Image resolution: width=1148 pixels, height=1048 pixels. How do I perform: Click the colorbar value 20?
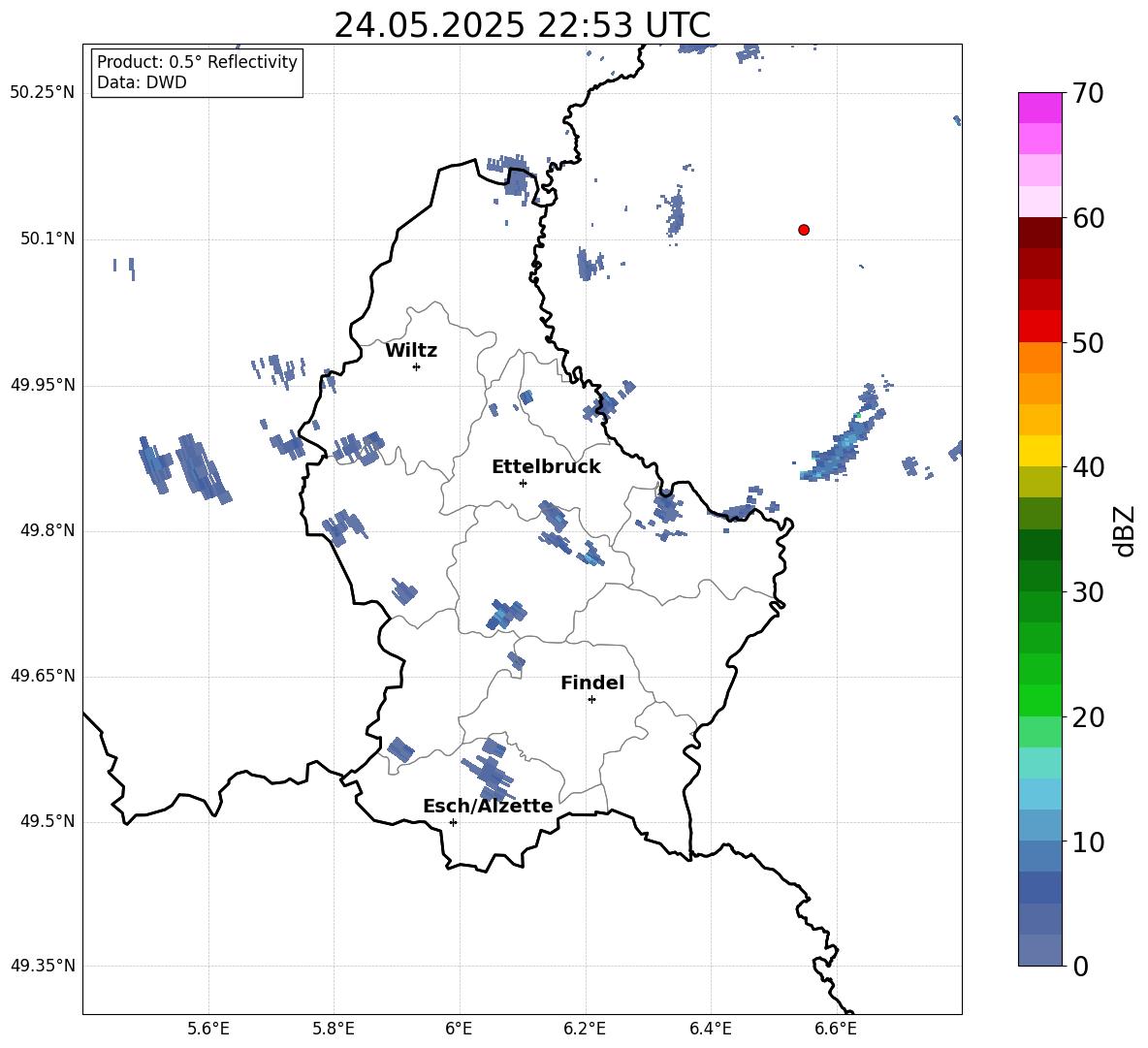click(1088, 716)
